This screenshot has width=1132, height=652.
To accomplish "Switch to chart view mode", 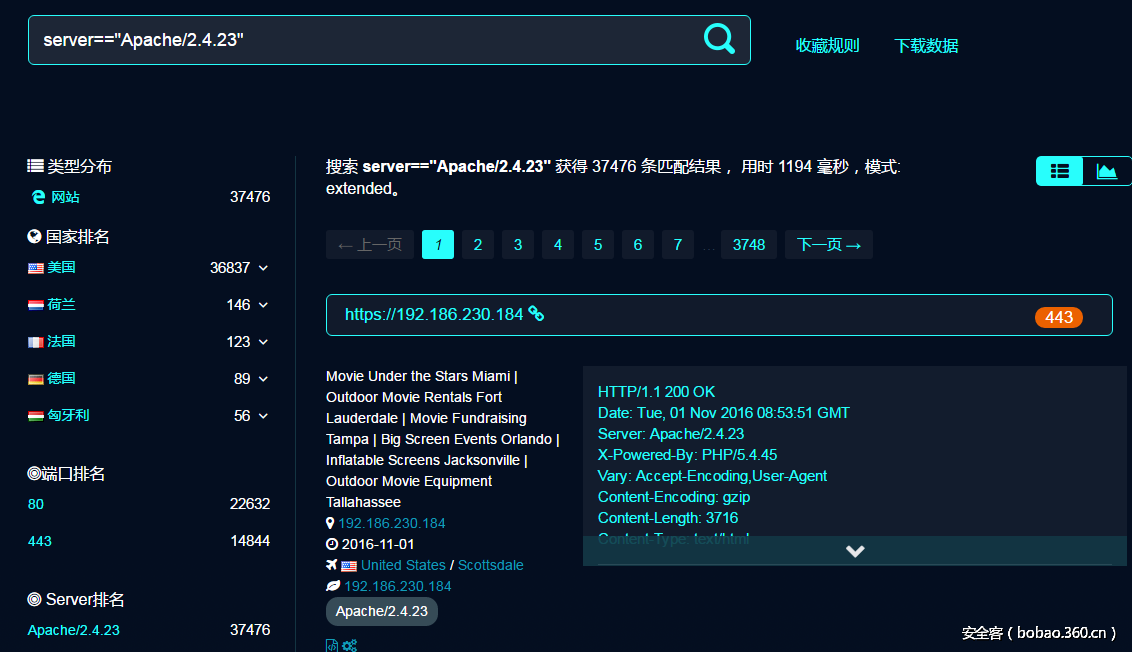I will click(x=1106, y=171).
